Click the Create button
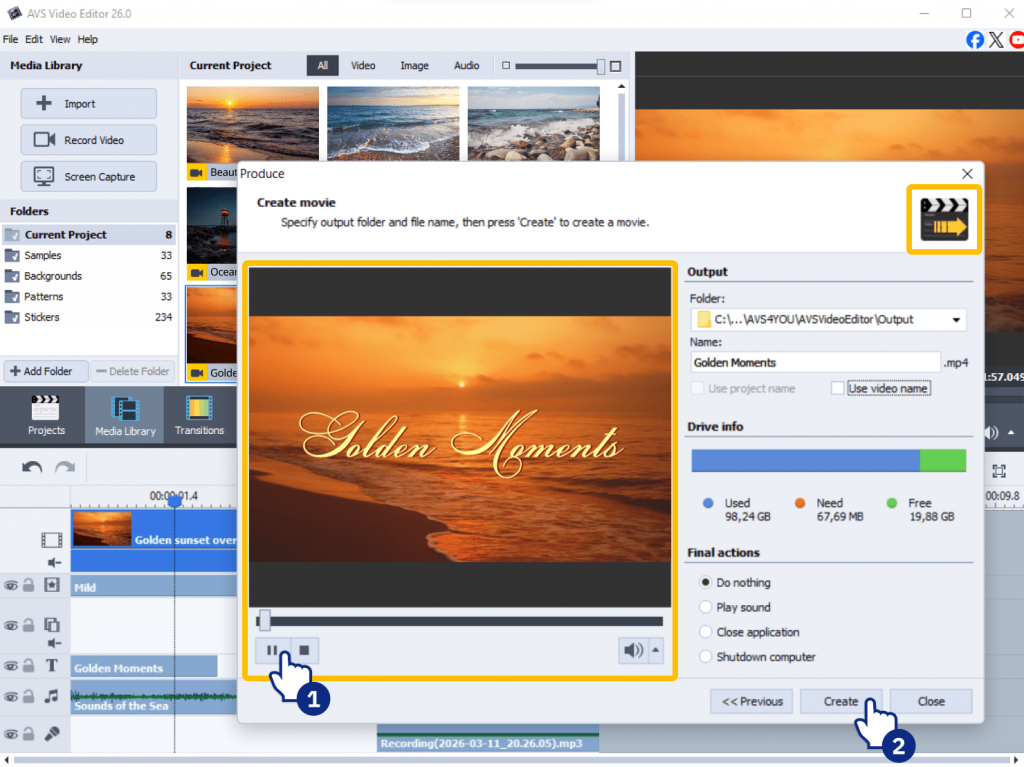 click(841, 701)
